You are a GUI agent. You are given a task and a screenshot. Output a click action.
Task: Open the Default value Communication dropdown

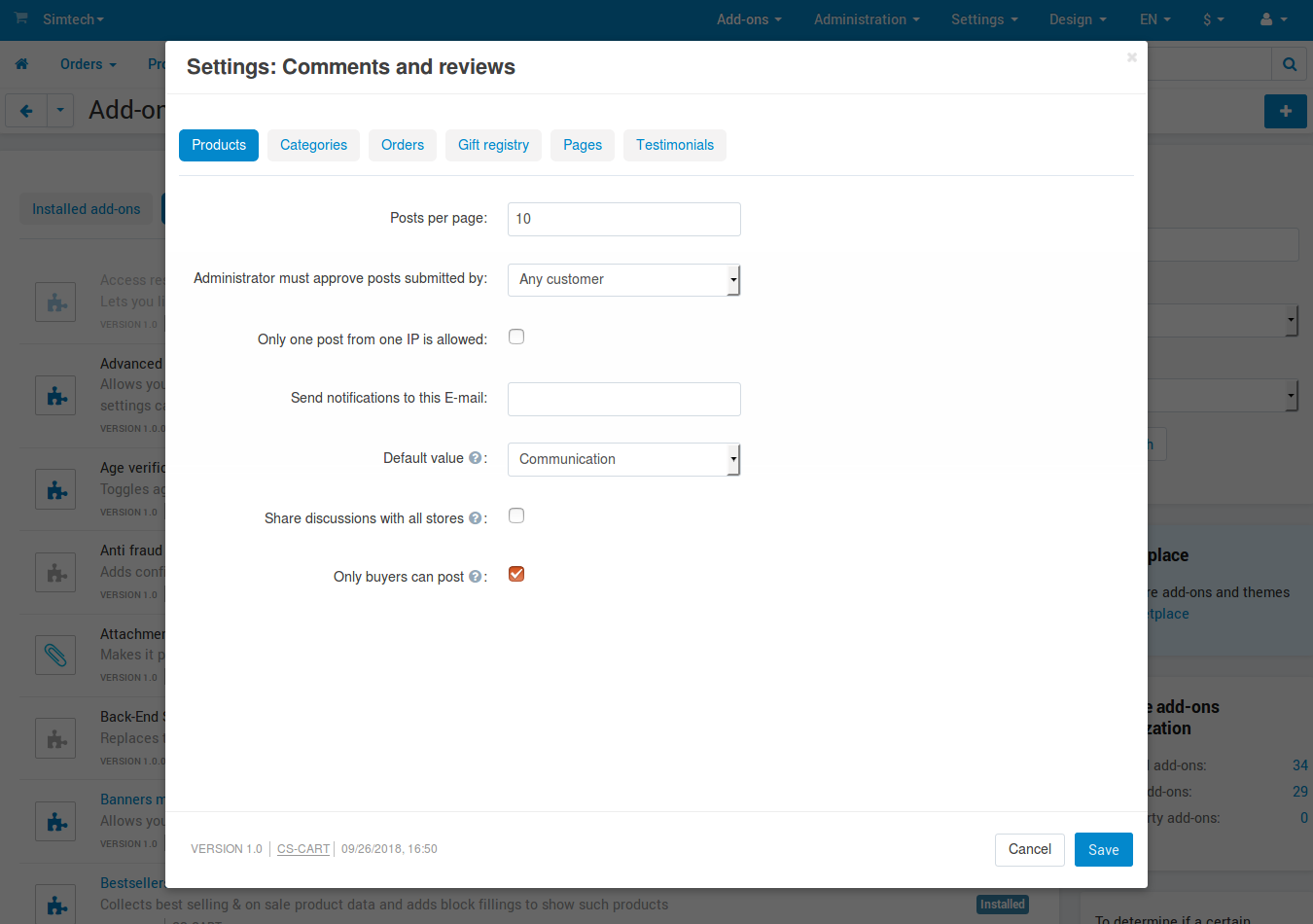[624, 459]
